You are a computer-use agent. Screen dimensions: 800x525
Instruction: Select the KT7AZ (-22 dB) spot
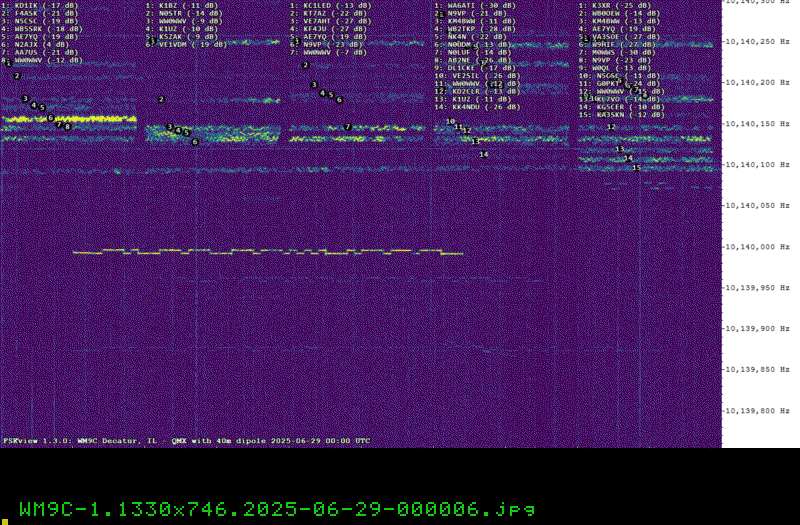[329, 13]
